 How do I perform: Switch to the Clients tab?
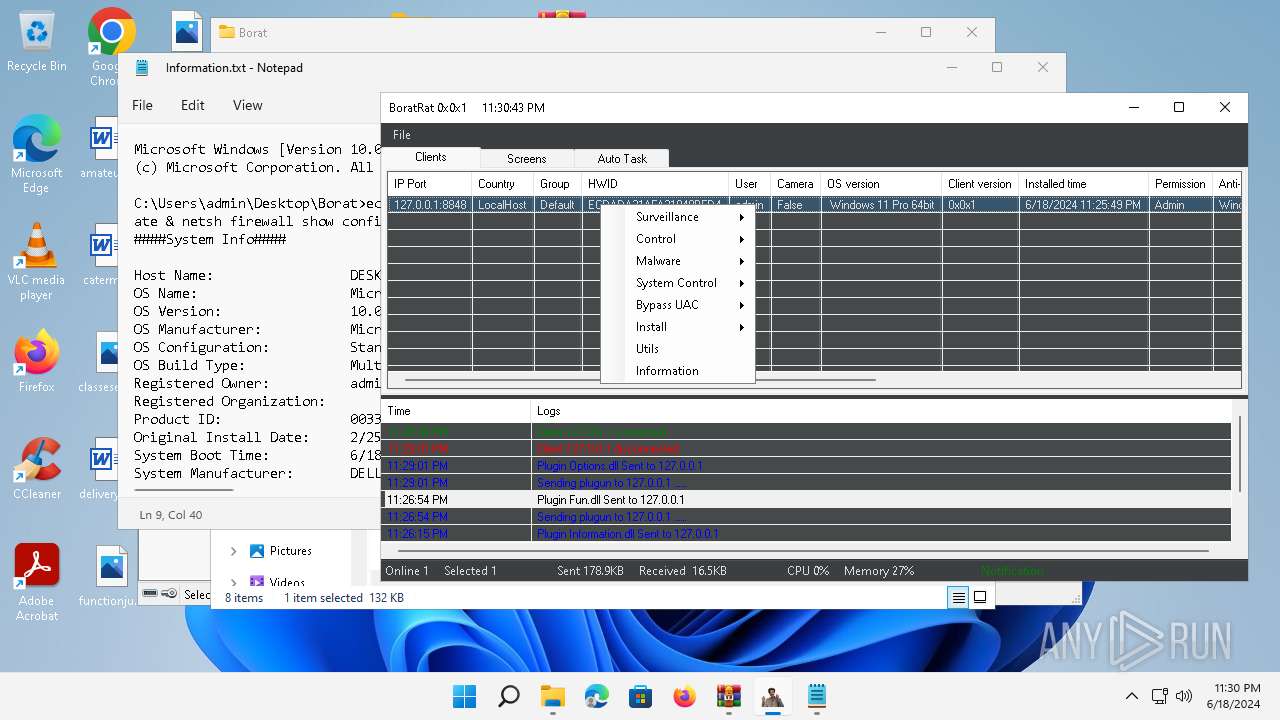(x=431, y=157)
